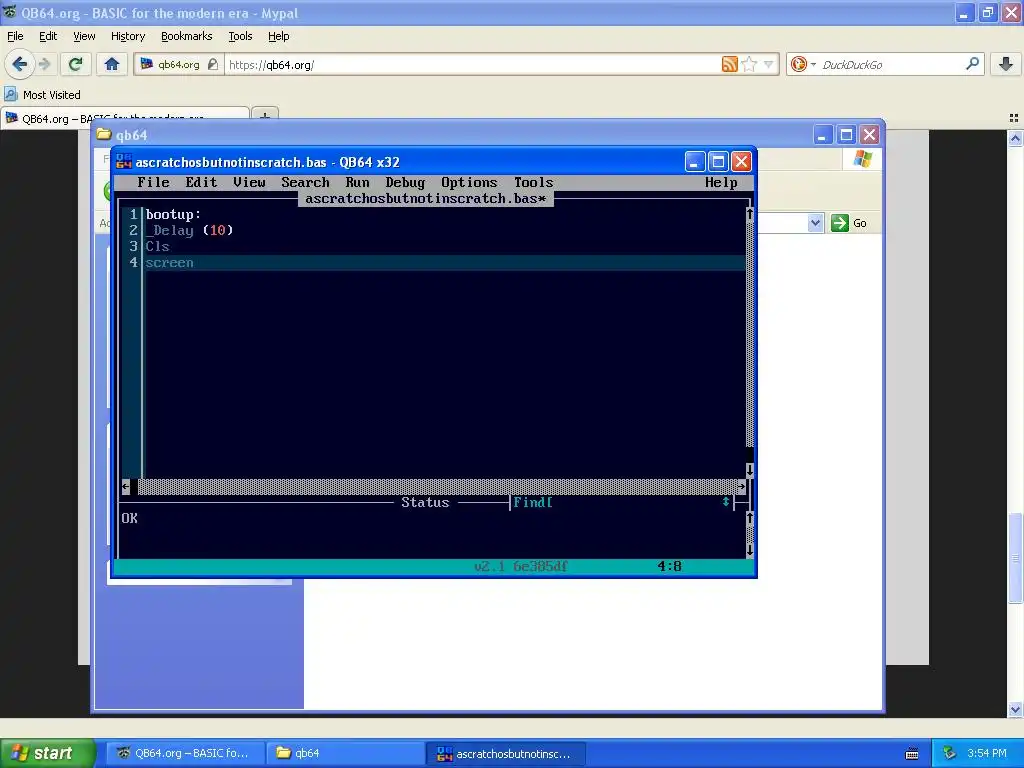The height and width of the screenshot is (768, 1024).
Task: Switch to QB64.org browser taskbar button
Action: [185, 753]
